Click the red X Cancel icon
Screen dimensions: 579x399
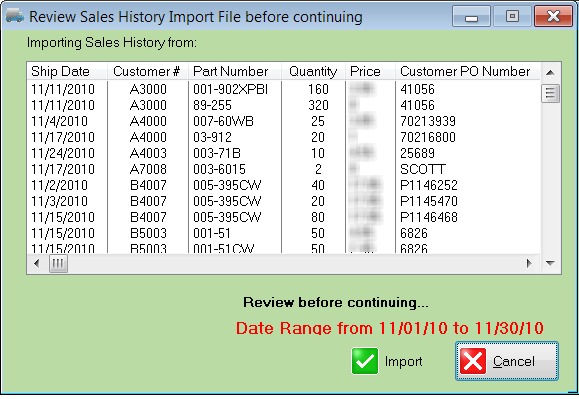[473, 361]
